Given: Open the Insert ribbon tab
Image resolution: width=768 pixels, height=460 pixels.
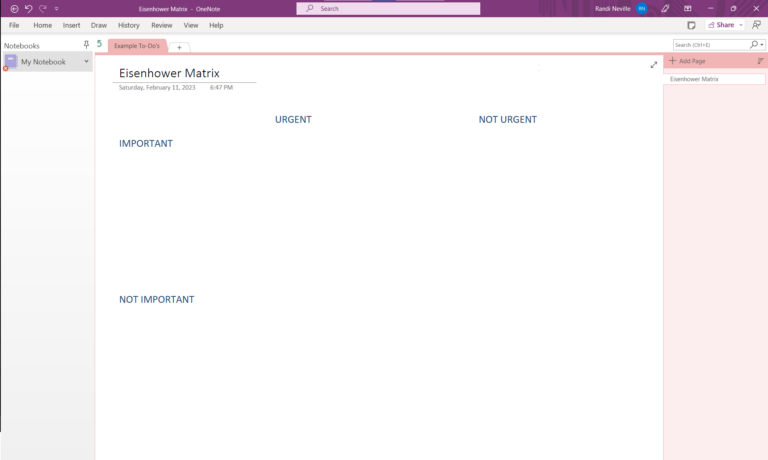Looking at the screenshot, I should click(x=71, y=25).
